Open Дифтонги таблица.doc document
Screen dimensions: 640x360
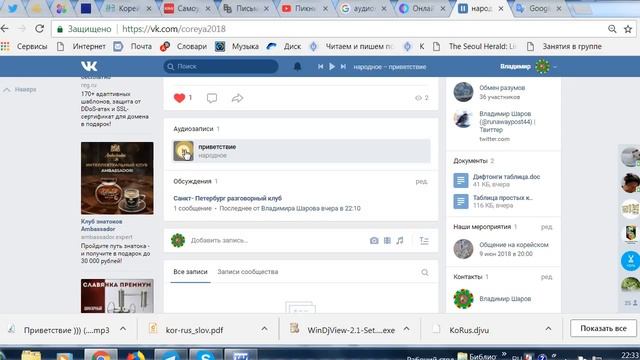tap(506, 177)
